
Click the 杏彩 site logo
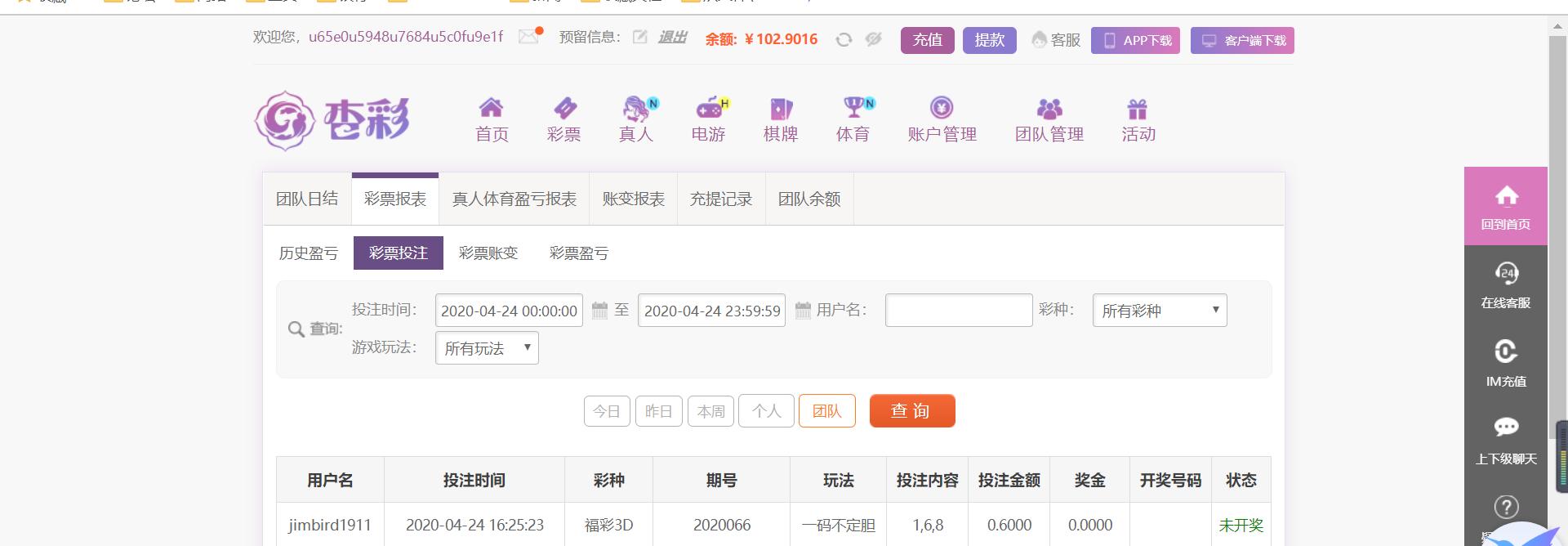click(332, 120)
